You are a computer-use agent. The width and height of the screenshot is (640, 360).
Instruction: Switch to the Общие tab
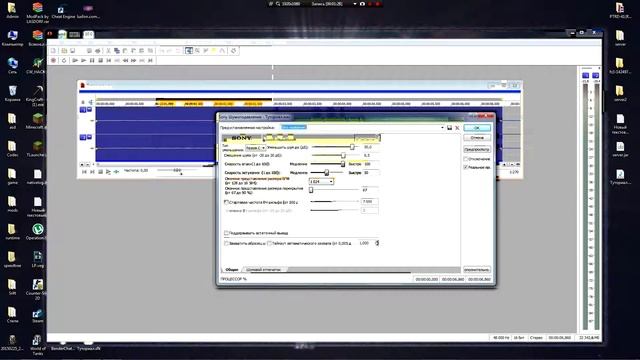click(x=232, y=270)
